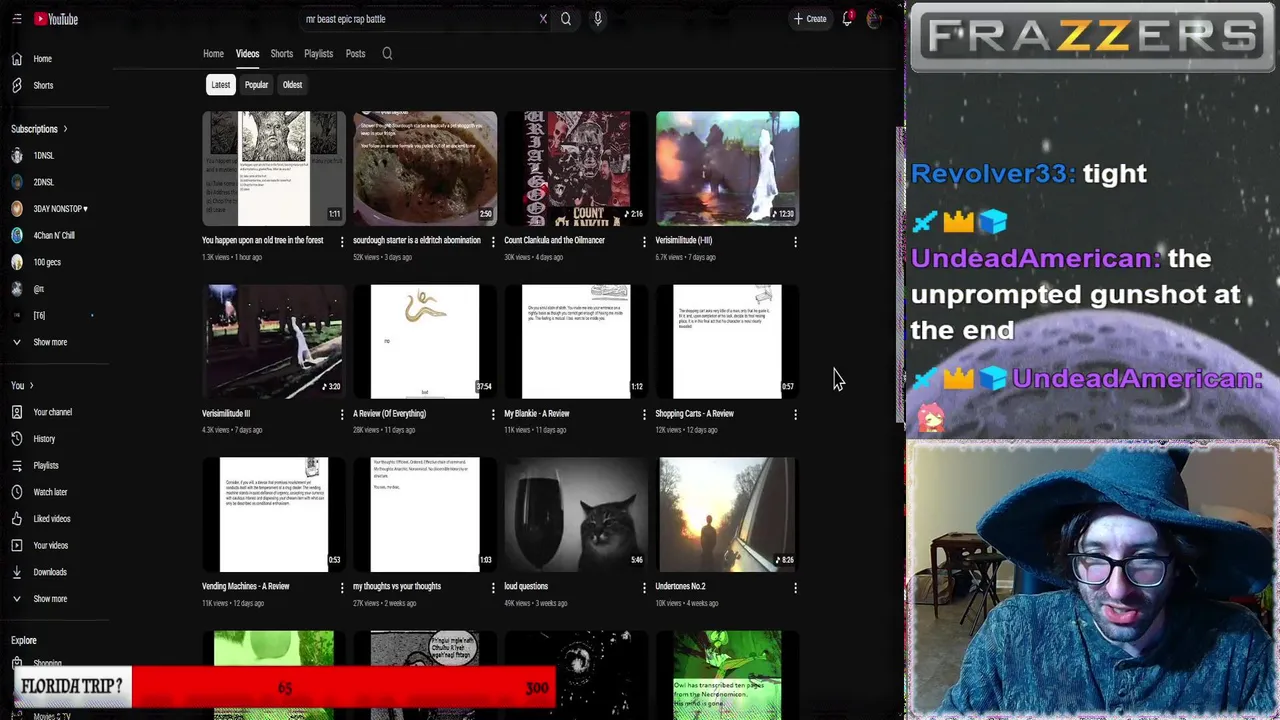The image size is (1280, 720).
Task: Expand the You section chevron
Action: click(31, 386)
